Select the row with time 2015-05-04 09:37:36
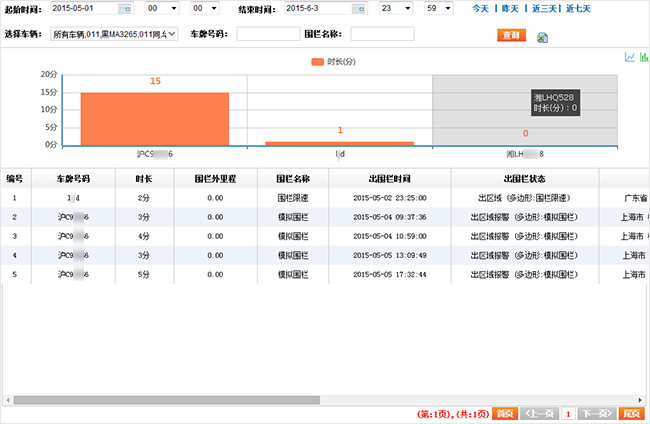The image size is (650, 424). [325, 217]
